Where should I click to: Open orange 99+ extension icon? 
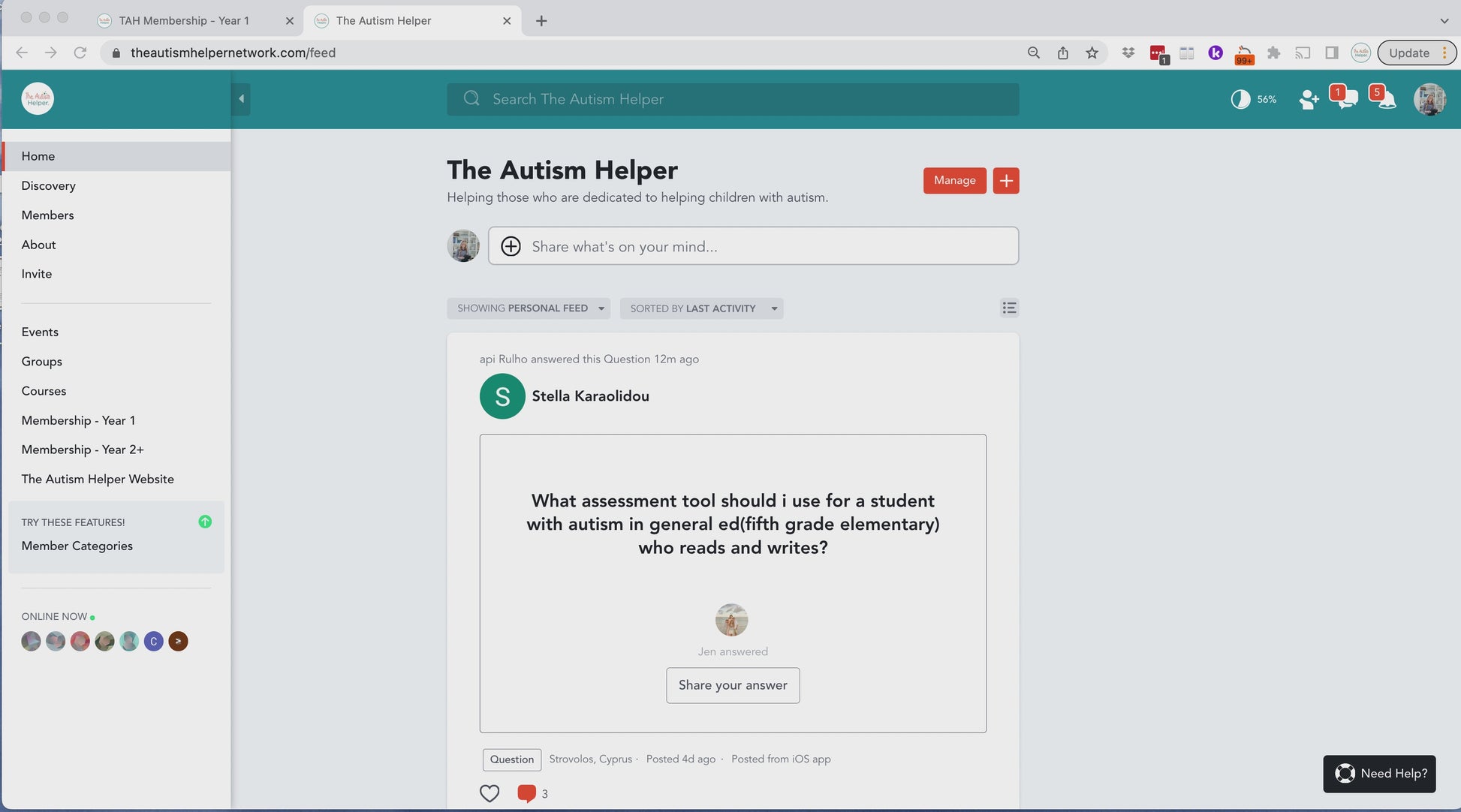[x=1245, y=55]
